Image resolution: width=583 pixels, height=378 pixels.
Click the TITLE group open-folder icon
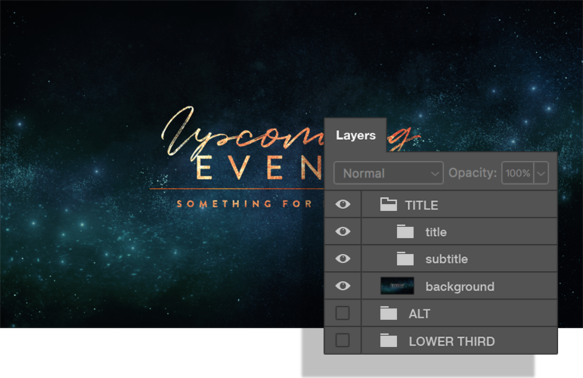(388, 204)
